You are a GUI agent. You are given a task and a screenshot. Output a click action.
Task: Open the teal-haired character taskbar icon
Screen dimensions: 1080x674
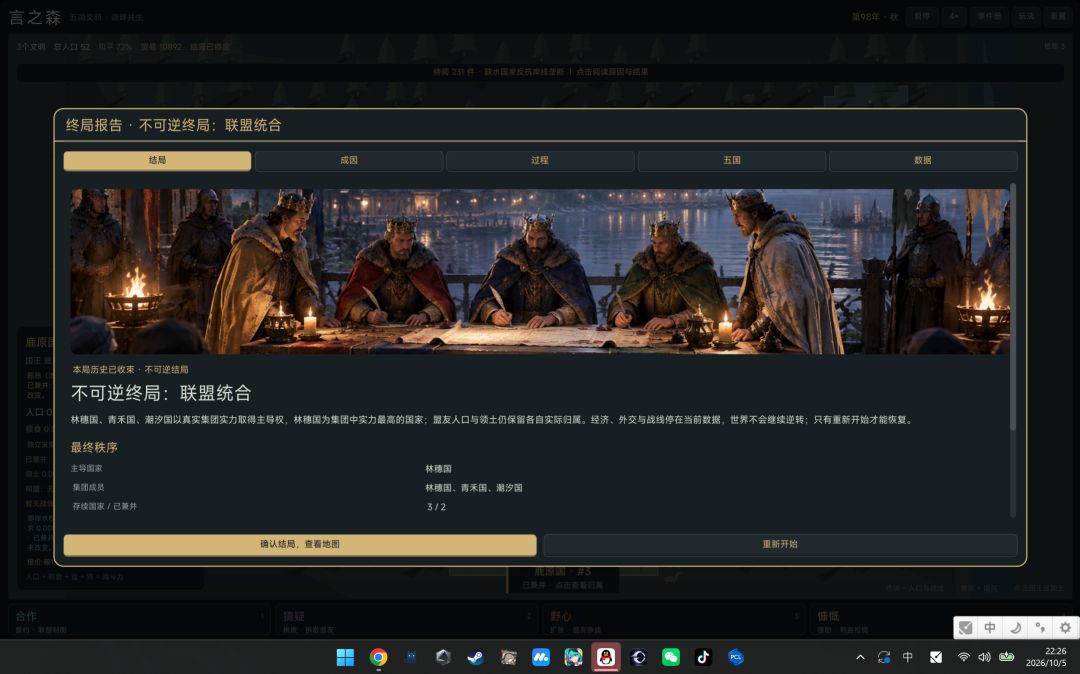[x=573, y=657]
